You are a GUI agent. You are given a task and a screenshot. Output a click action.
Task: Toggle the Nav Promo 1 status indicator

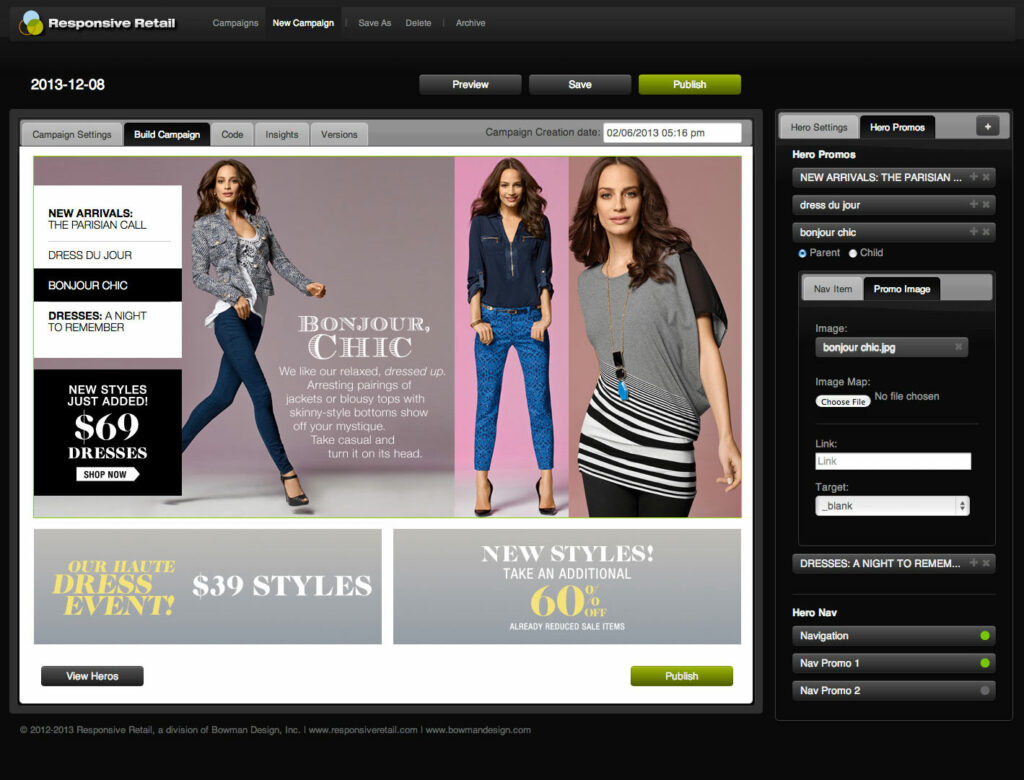[985, 663]
